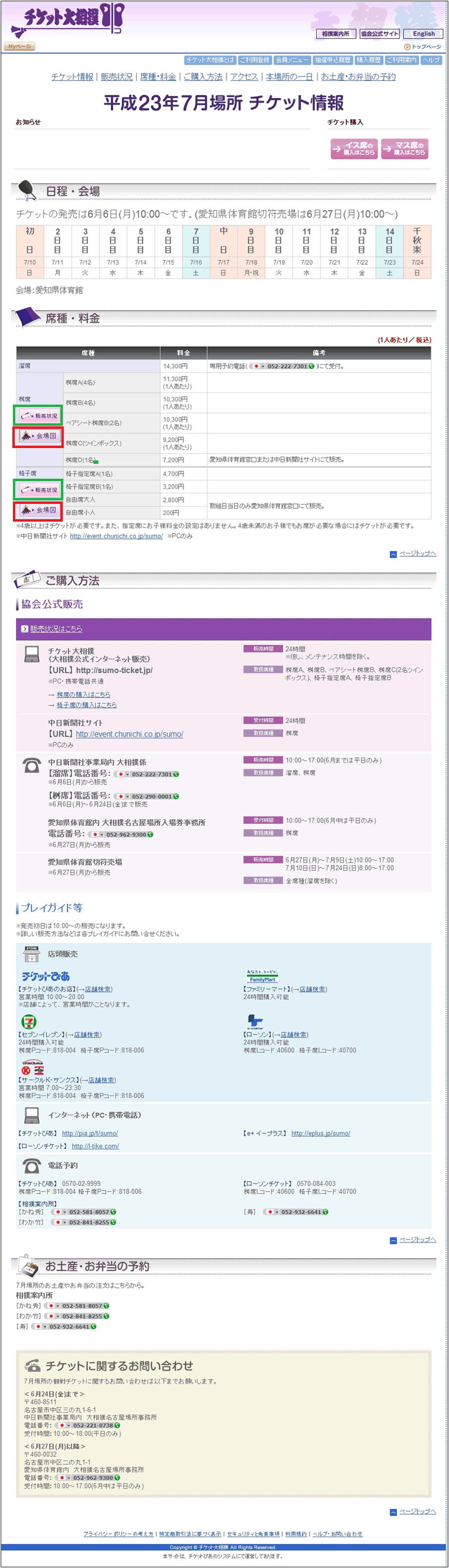This screenshot has height=1568, width=449.
Task: Open 桝席の購入はこちら link
Action: 84,695
